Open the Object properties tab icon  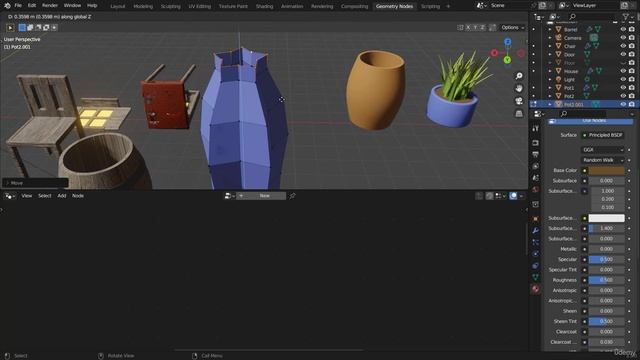(536, 219)
